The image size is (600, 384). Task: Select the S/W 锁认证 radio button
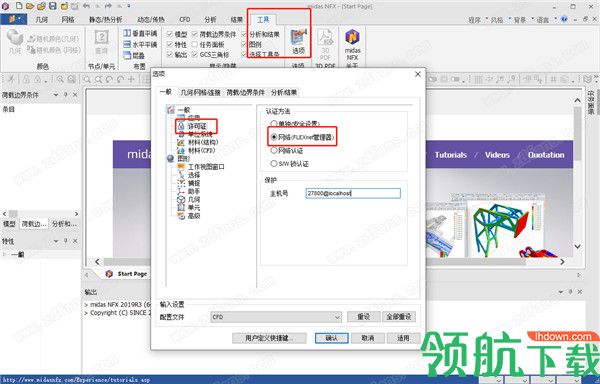point(274,164)
